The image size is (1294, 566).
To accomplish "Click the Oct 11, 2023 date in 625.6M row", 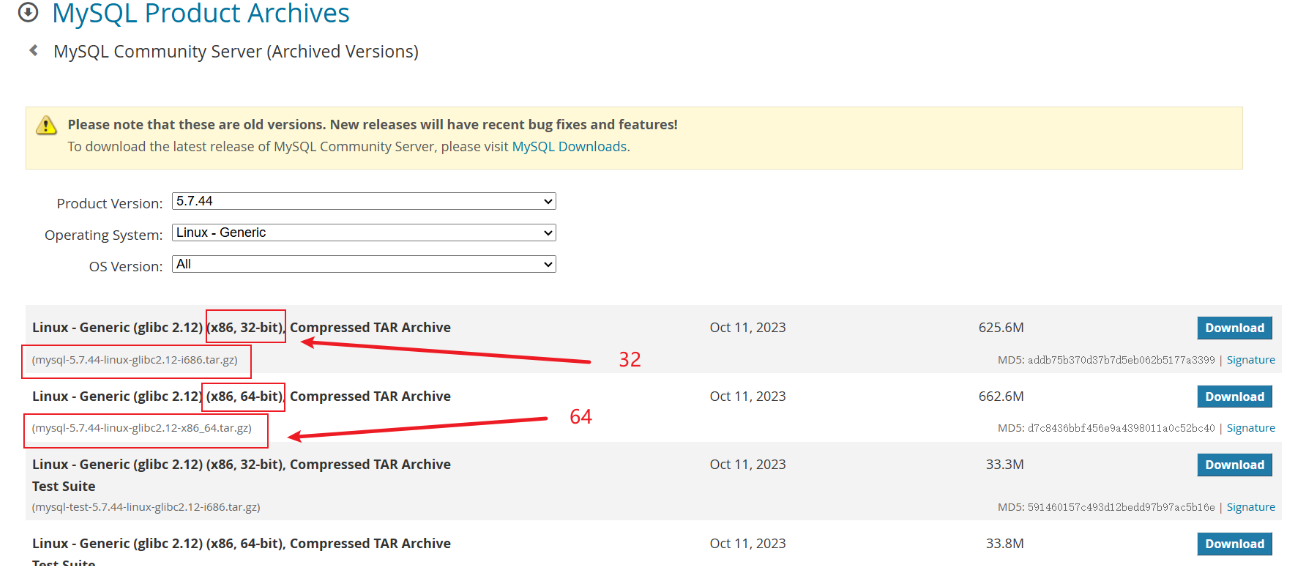I will point(748,327).
